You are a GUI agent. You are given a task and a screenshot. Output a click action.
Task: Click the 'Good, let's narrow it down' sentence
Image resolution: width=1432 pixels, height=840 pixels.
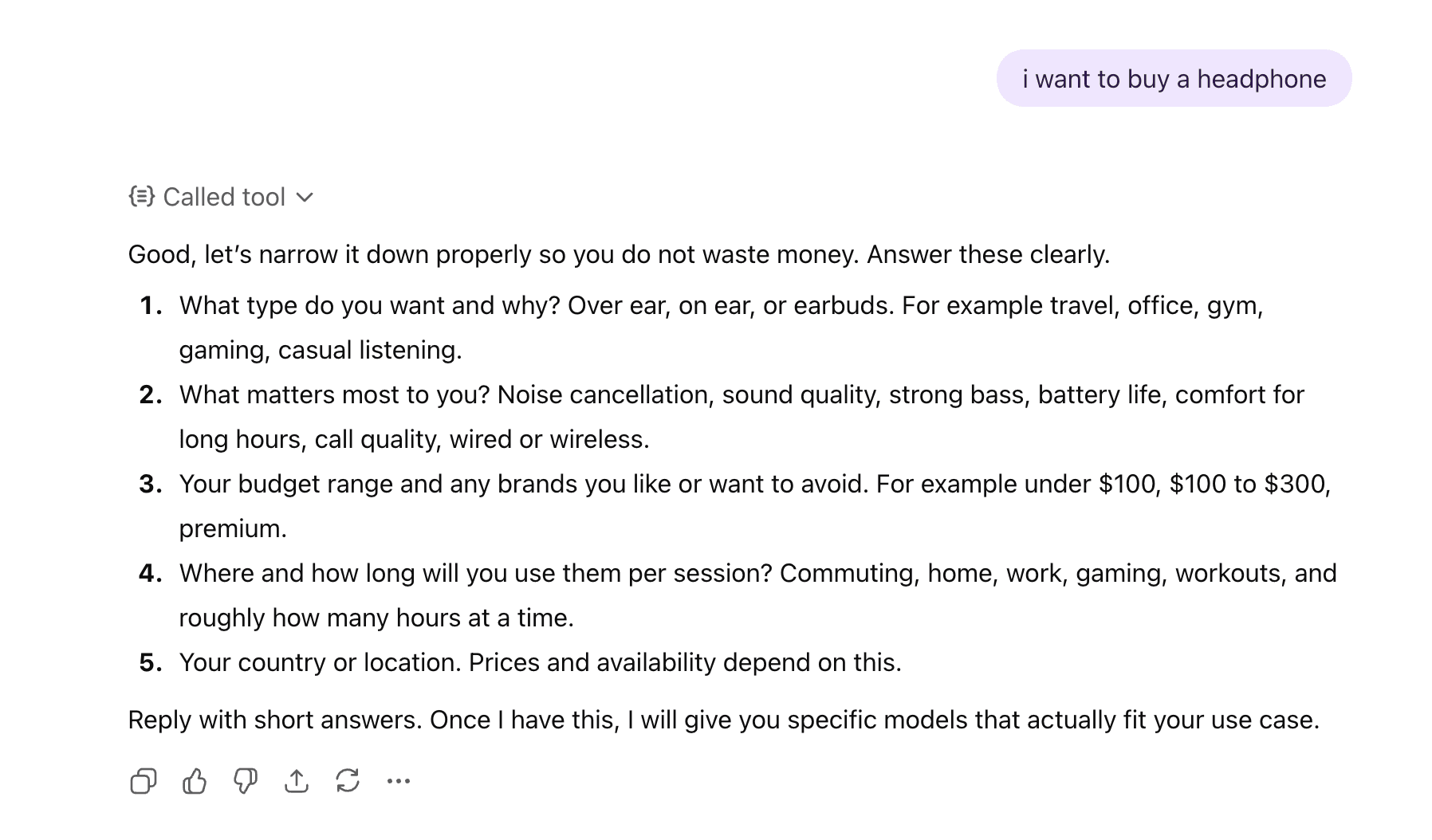(x=619, y=254)
